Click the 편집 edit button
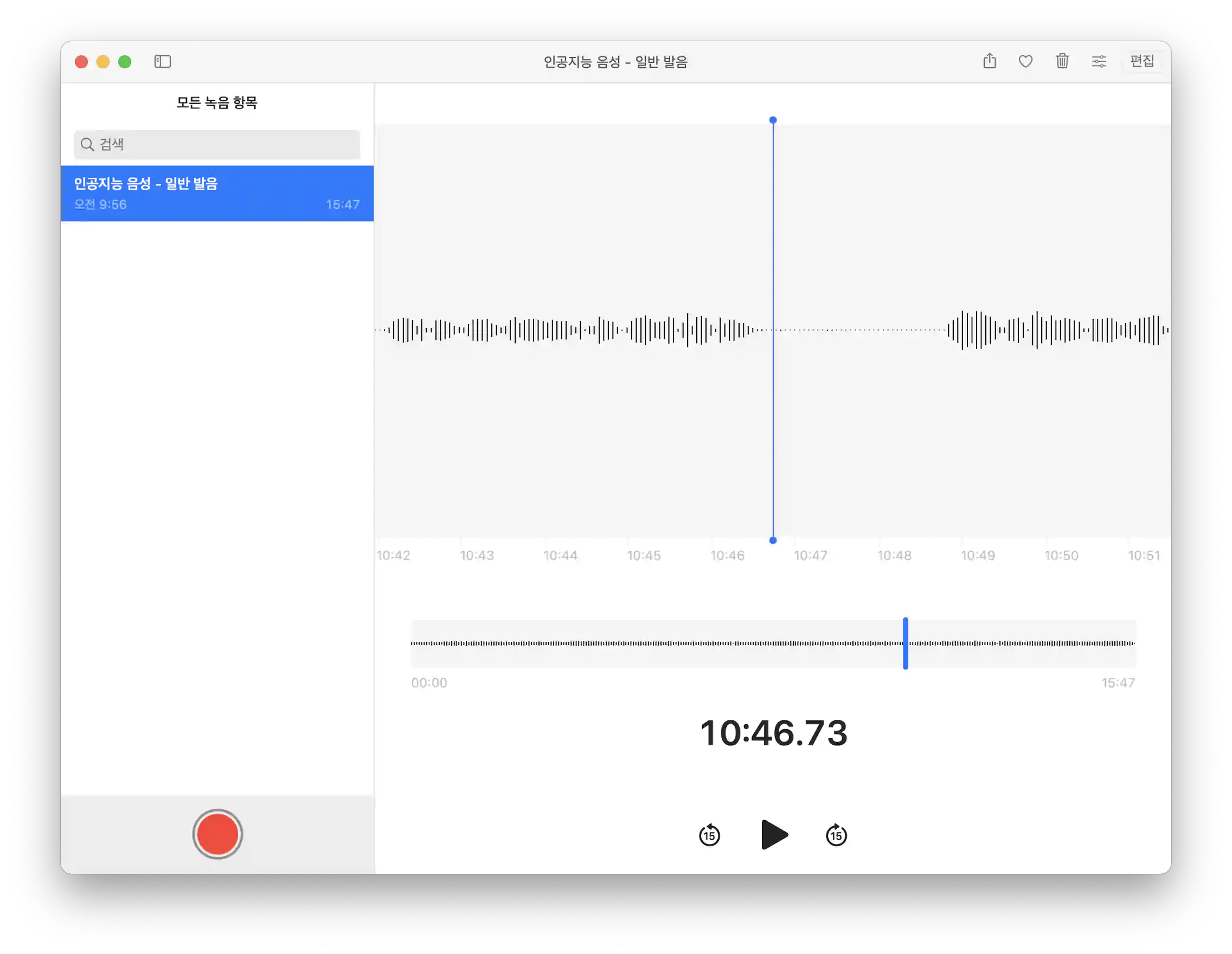Screen dimensions: 1232x954 pyautogui.click(x=1143, y=61)
